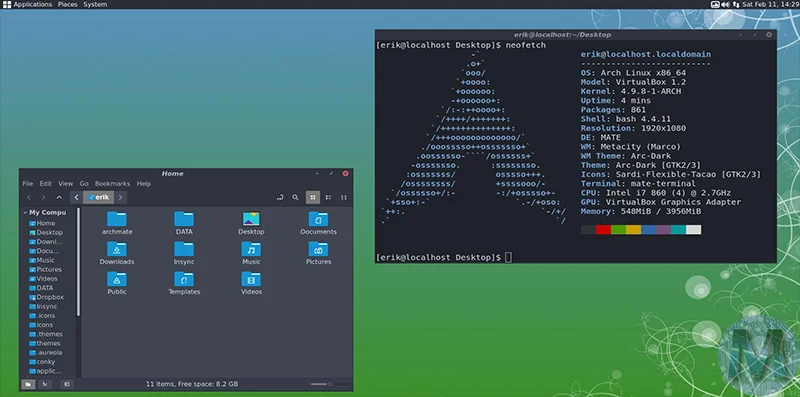
Task: Open the Help menu
Action: tap(144, 184)
